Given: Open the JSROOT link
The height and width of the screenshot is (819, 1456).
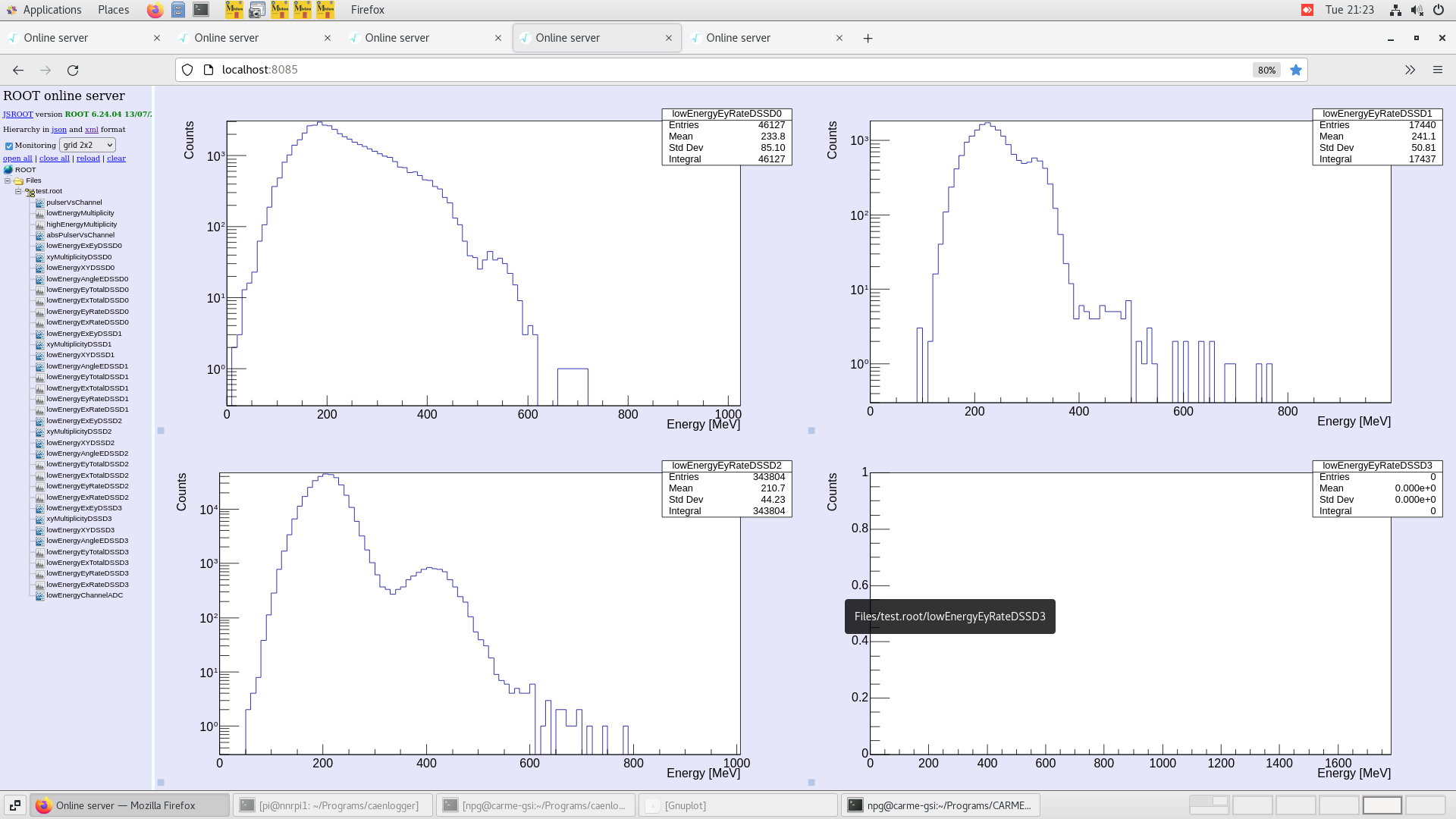Looking at the screenshot, I should 17,114.
